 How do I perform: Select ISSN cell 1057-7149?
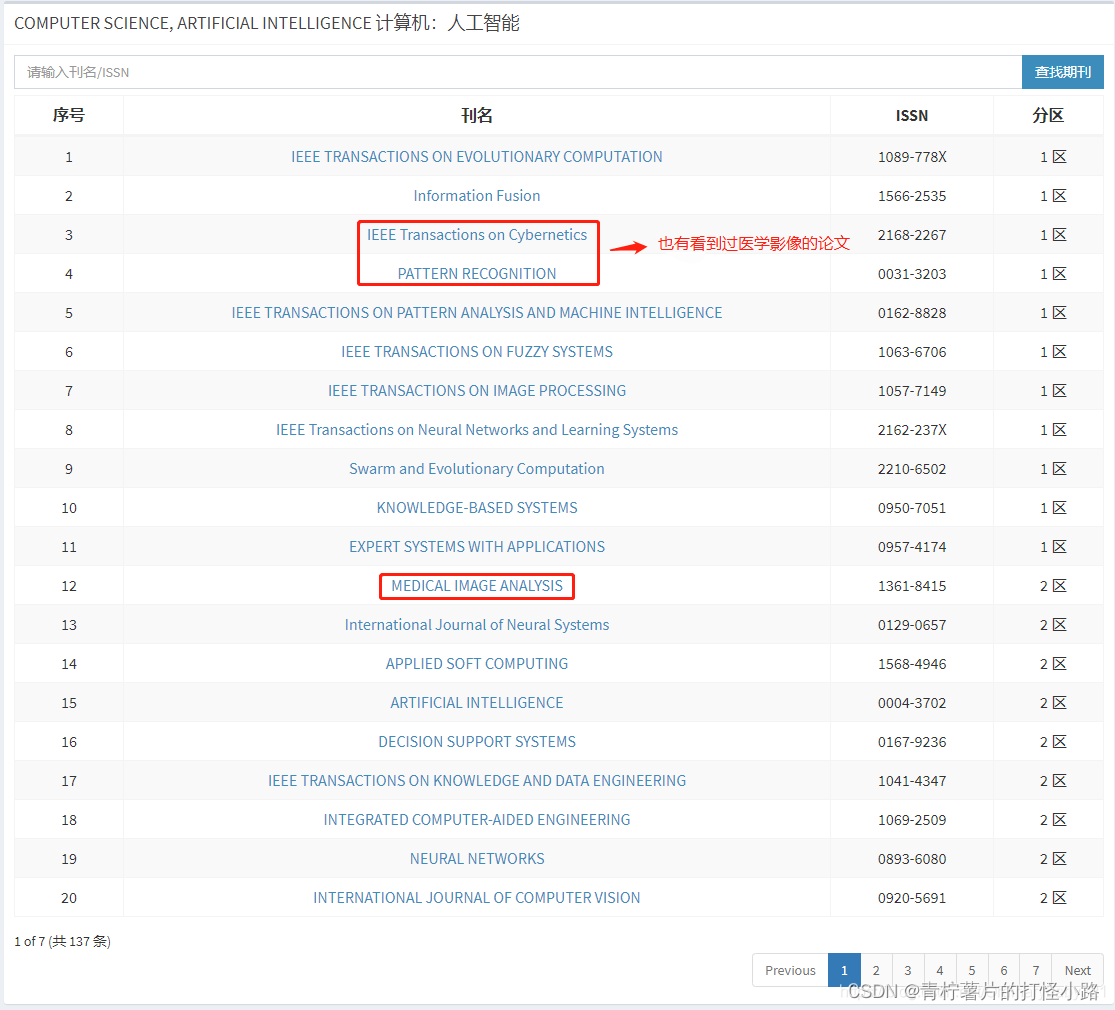pos(912,390)
